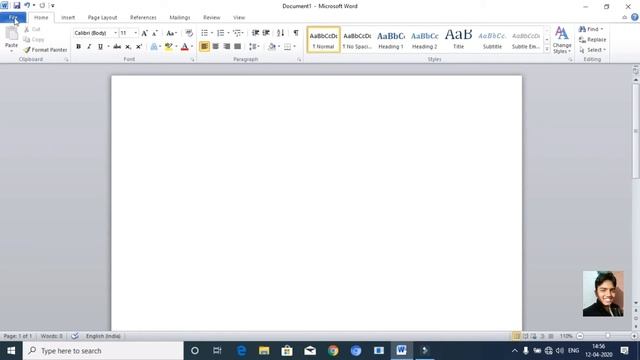Viewport: 640px width, 360px height.
Task: Open the Find dropdown arrow
Action: [x=602, y=29]
